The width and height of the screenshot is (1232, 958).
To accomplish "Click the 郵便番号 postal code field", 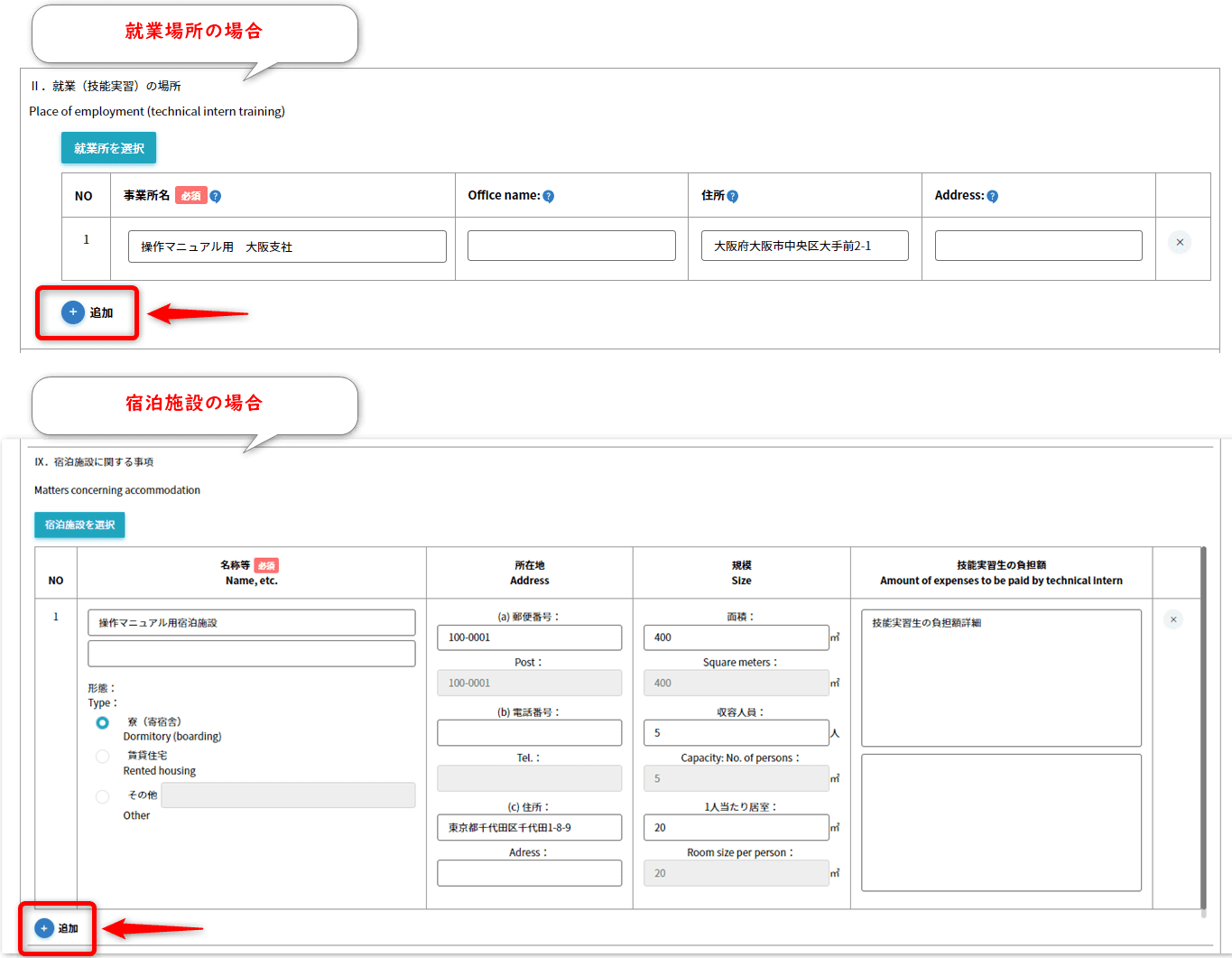I will [x=529, y=637].
